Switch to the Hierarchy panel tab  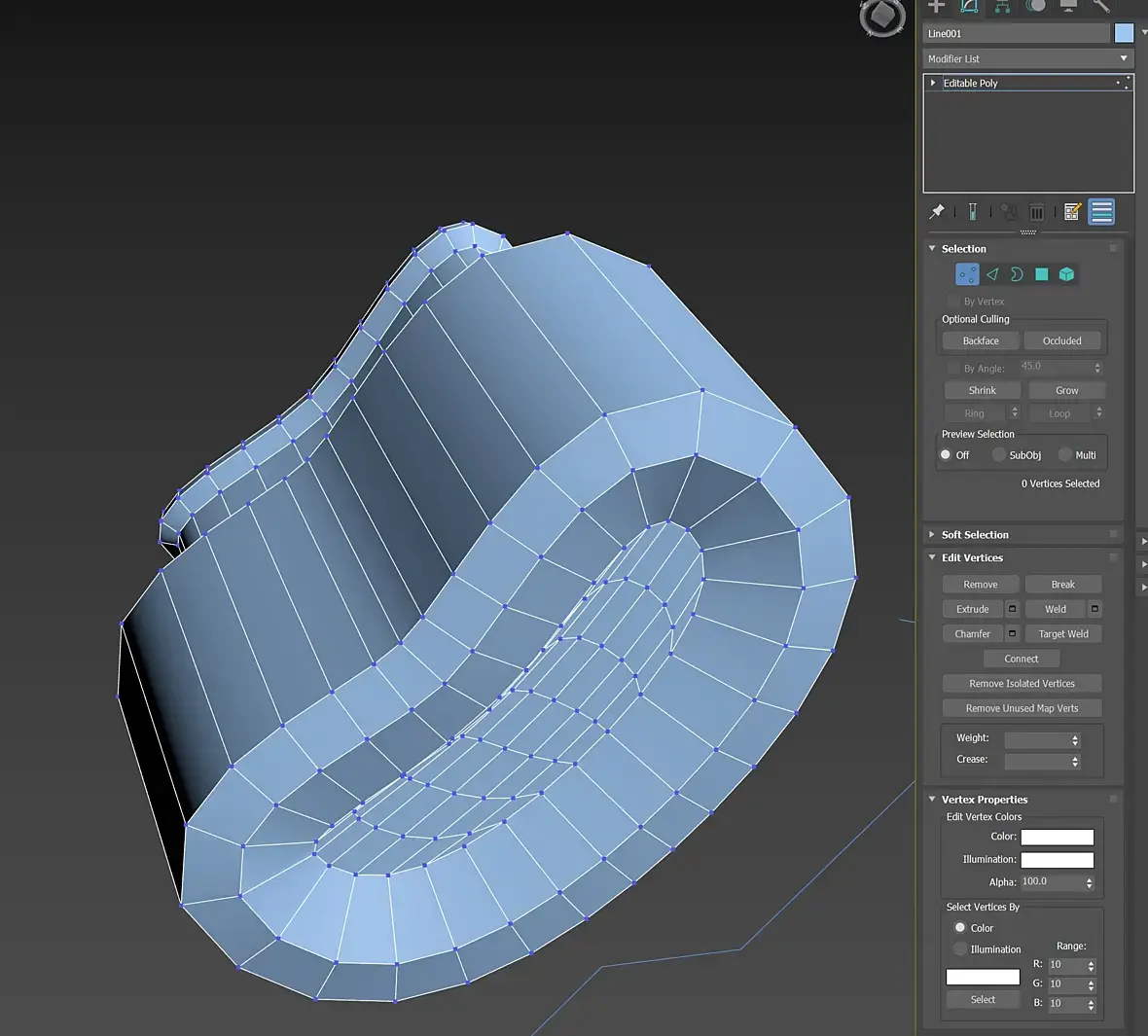click(1002, 6)
